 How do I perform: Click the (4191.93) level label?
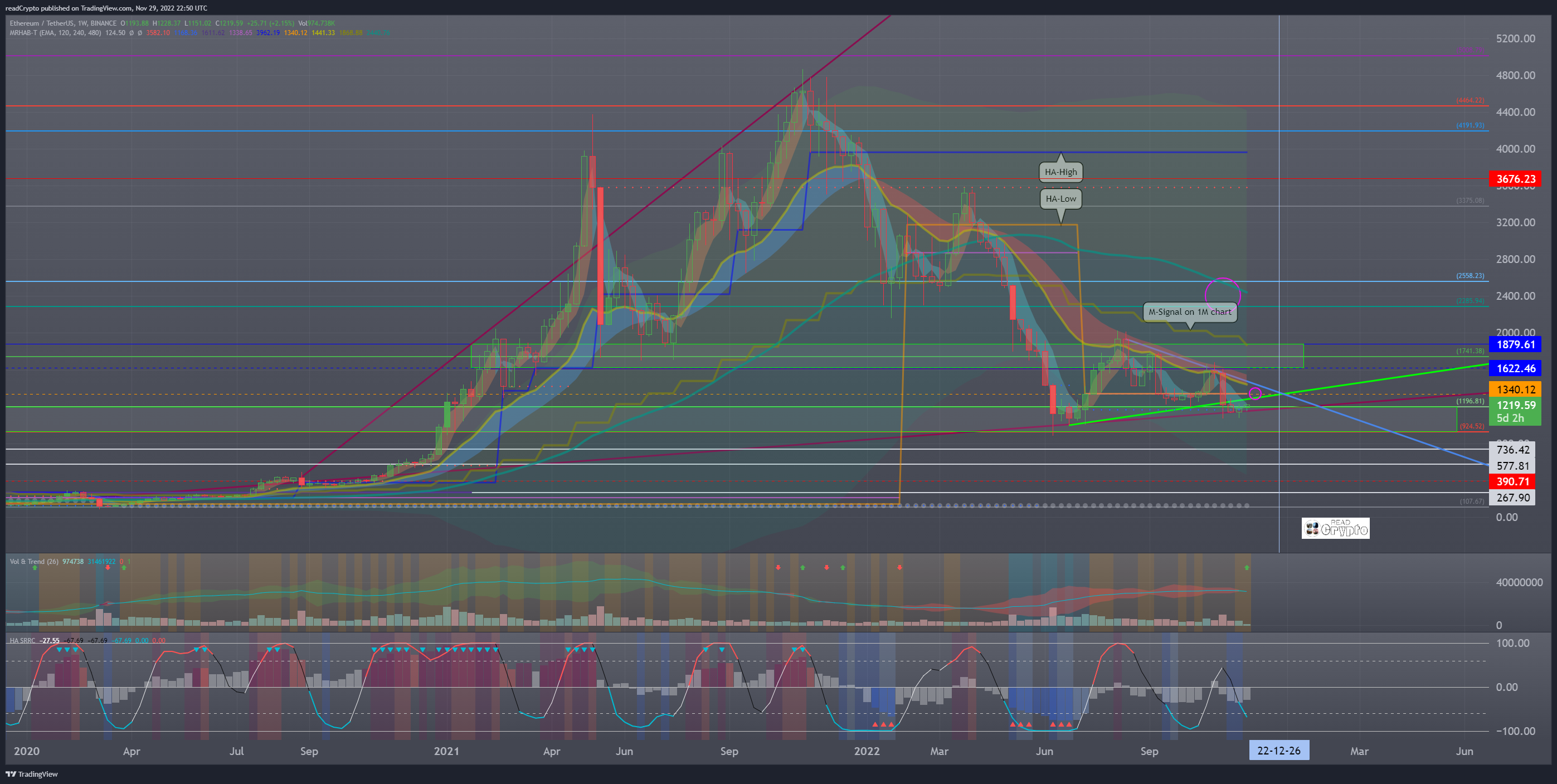click(x=1470, y=126)
